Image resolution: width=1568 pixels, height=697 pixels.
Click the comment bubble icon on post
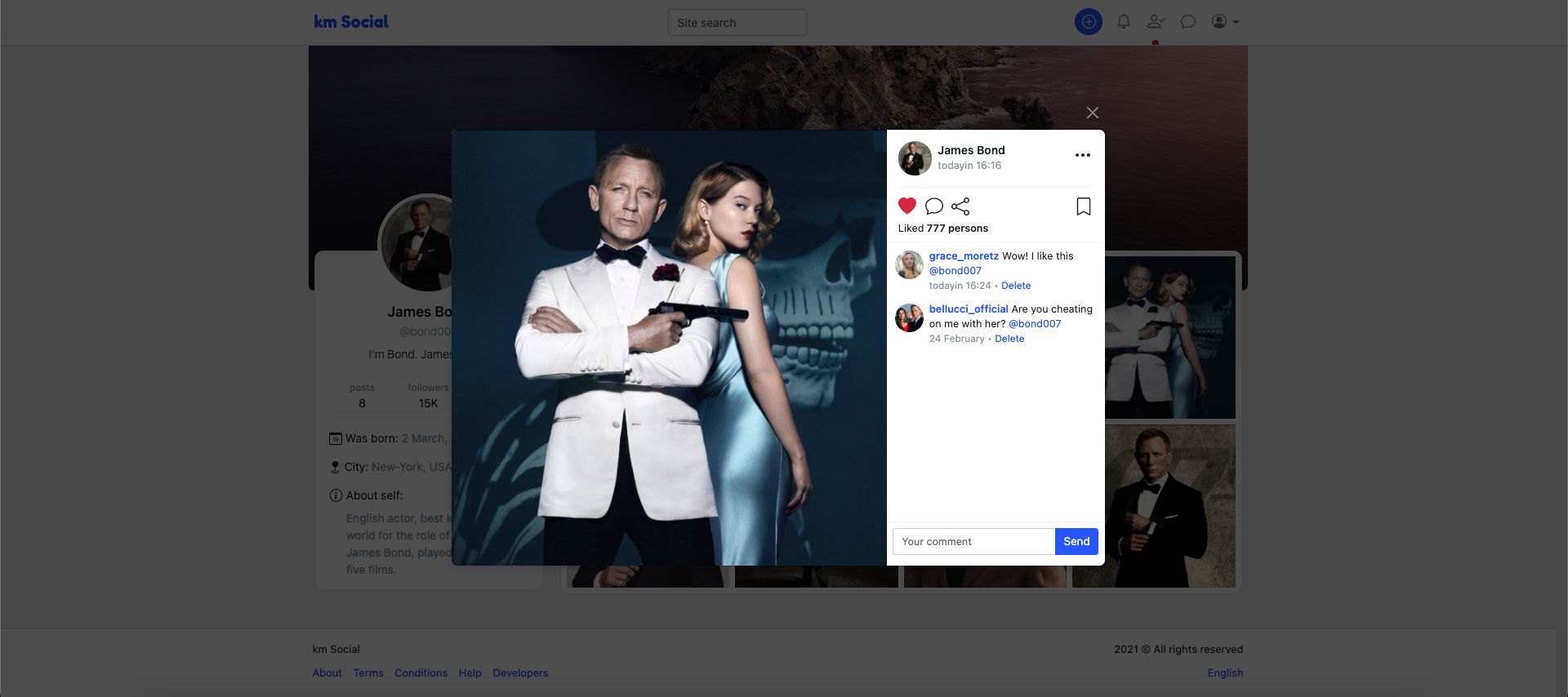pos(934,206)
